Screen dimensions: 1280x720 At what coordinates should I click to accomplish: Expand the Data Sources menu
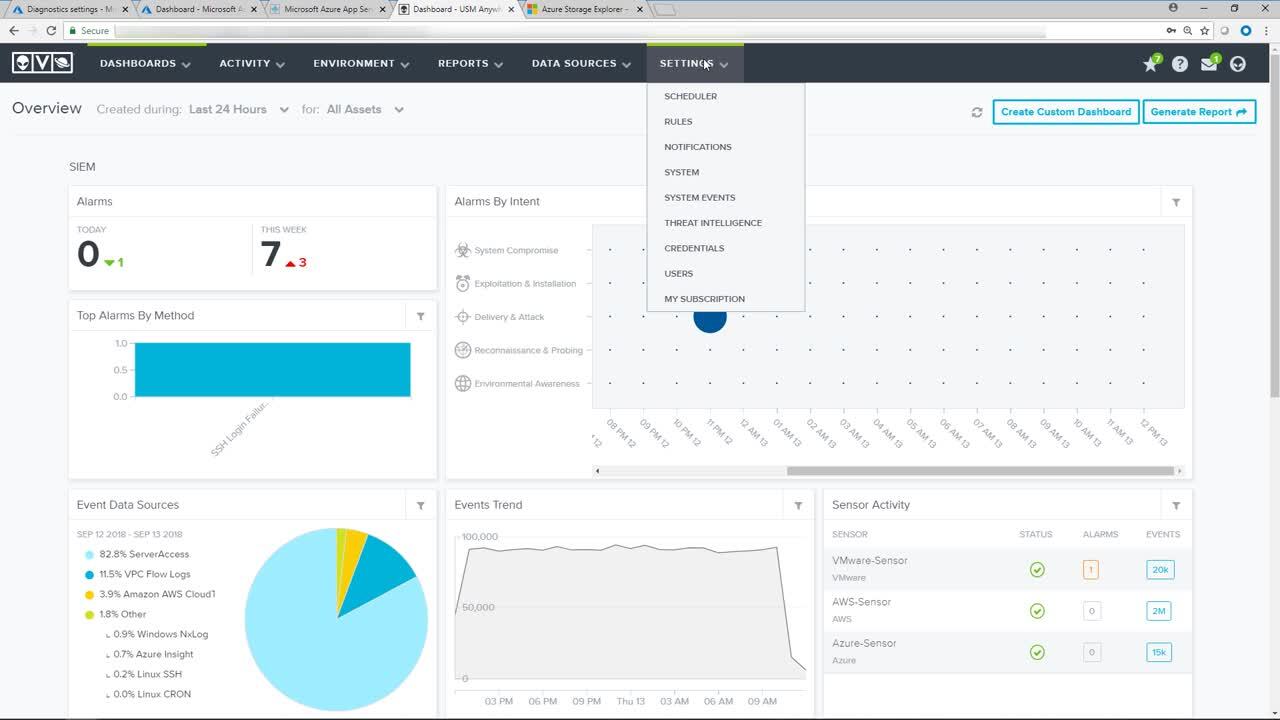point(581,63)
